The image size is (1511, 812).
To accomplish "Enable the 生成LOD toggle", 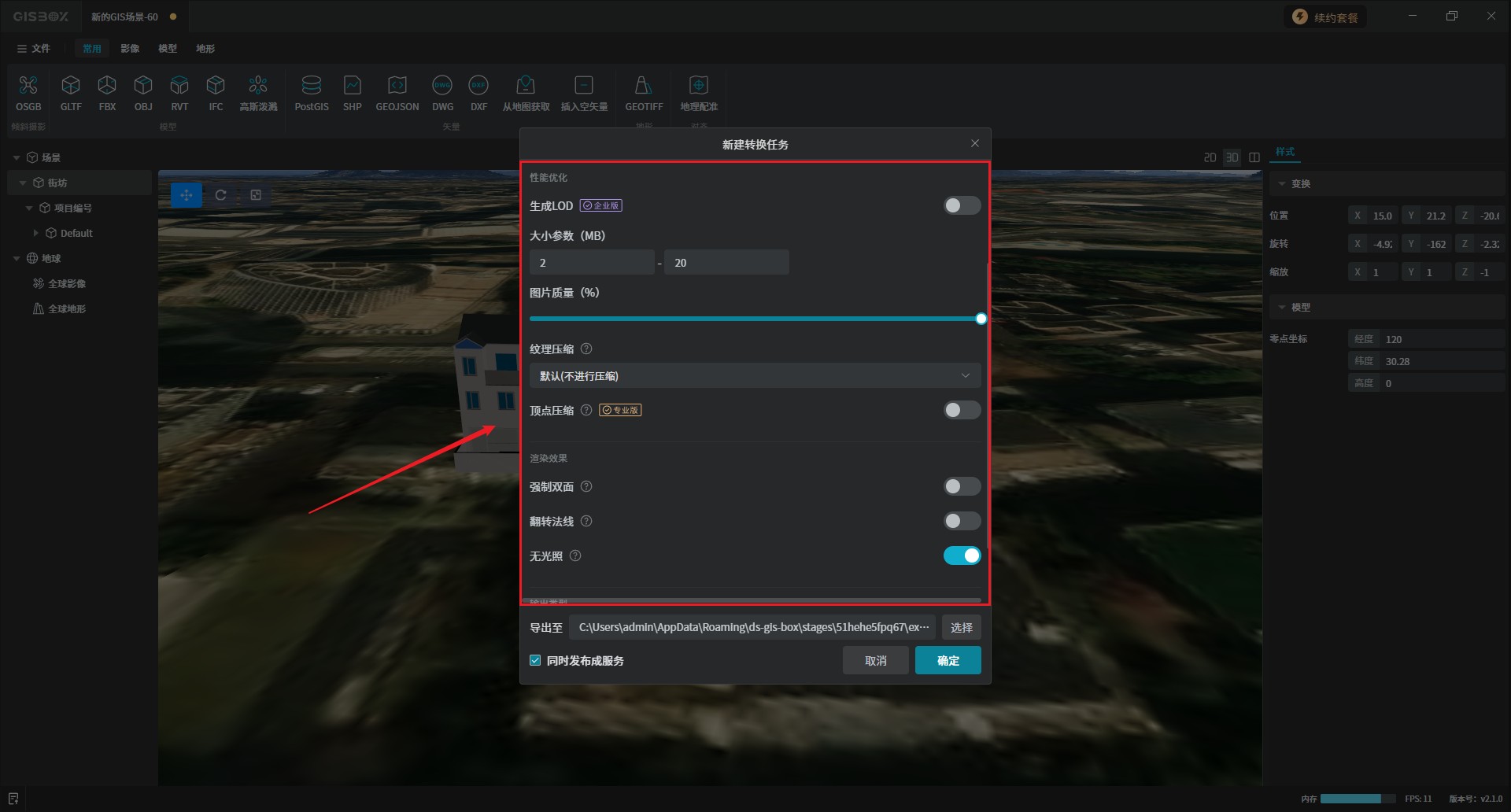I will click(x=962, y=206).
